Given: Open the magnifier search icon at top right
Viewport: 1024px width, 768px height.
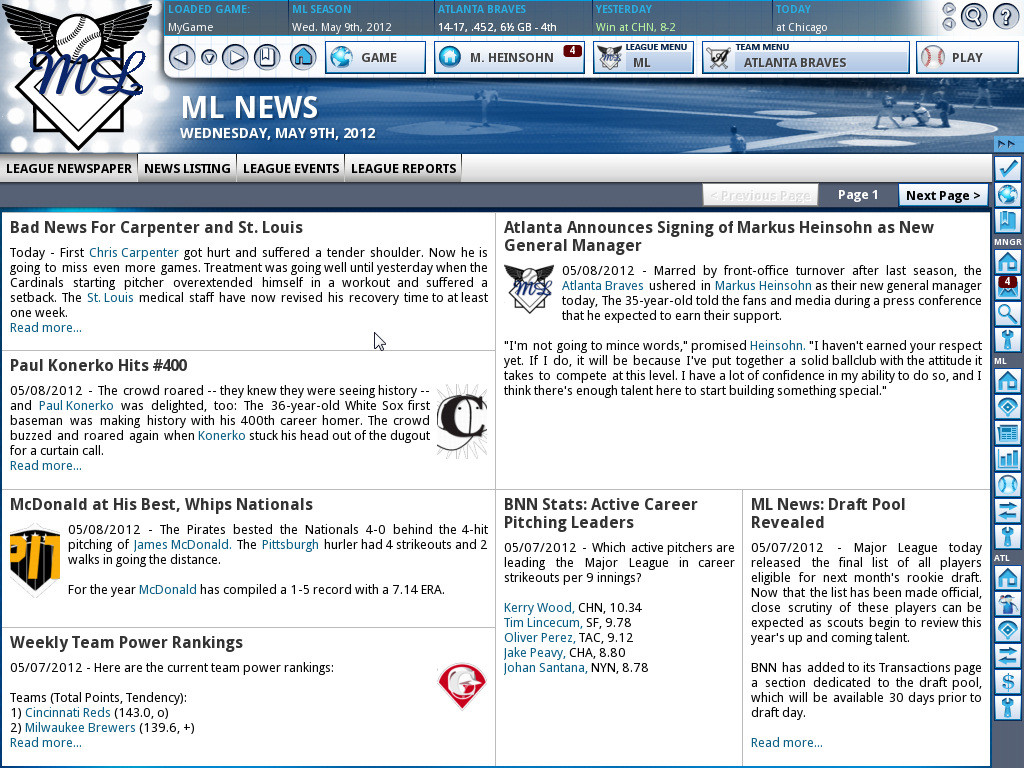Looking at the screenshot, I should coord(973,16).
